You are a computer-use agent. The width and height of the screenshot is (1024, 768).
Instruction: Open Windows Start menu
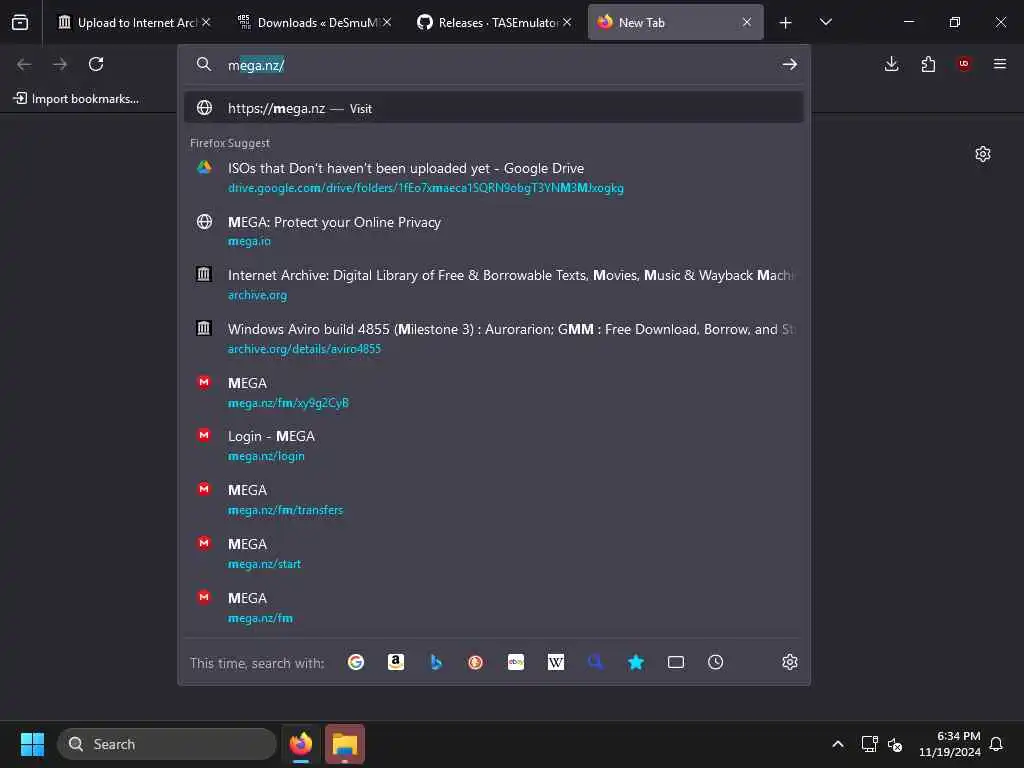point(32,744)
